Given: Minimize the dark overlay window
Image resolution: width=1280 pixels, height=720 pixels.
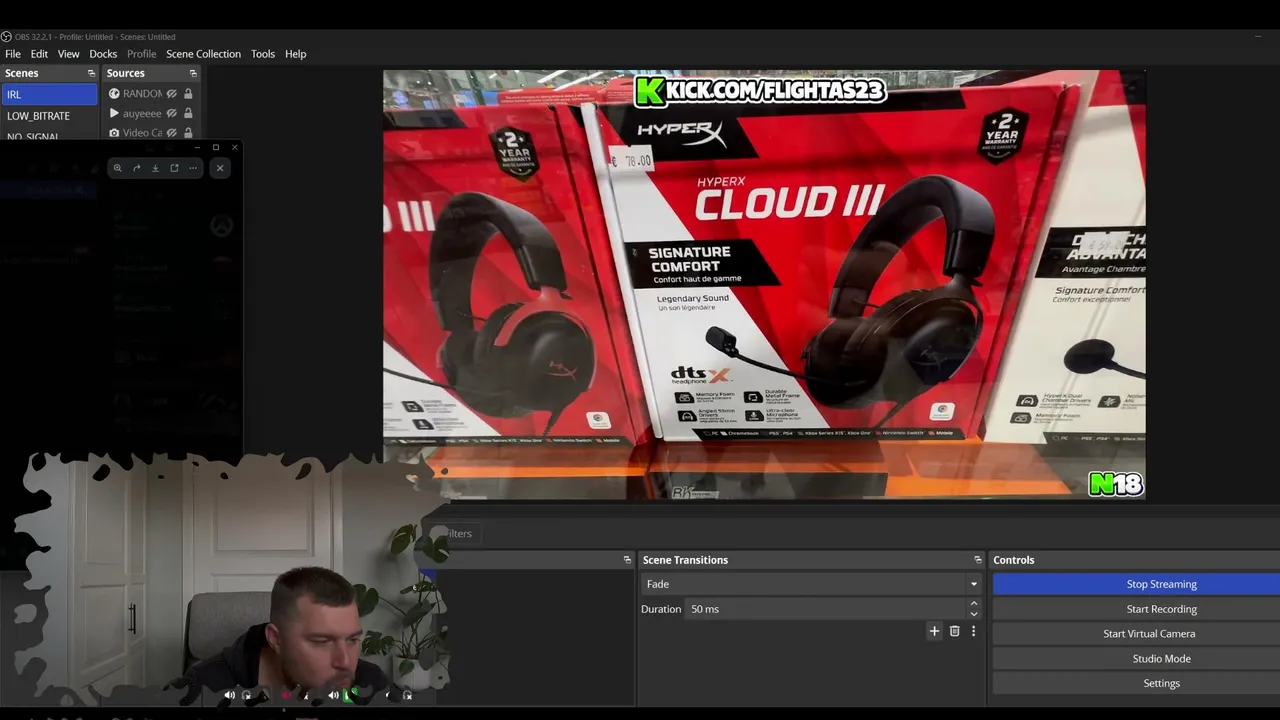Looking at the screenshot, I should (x=197, y=147).
